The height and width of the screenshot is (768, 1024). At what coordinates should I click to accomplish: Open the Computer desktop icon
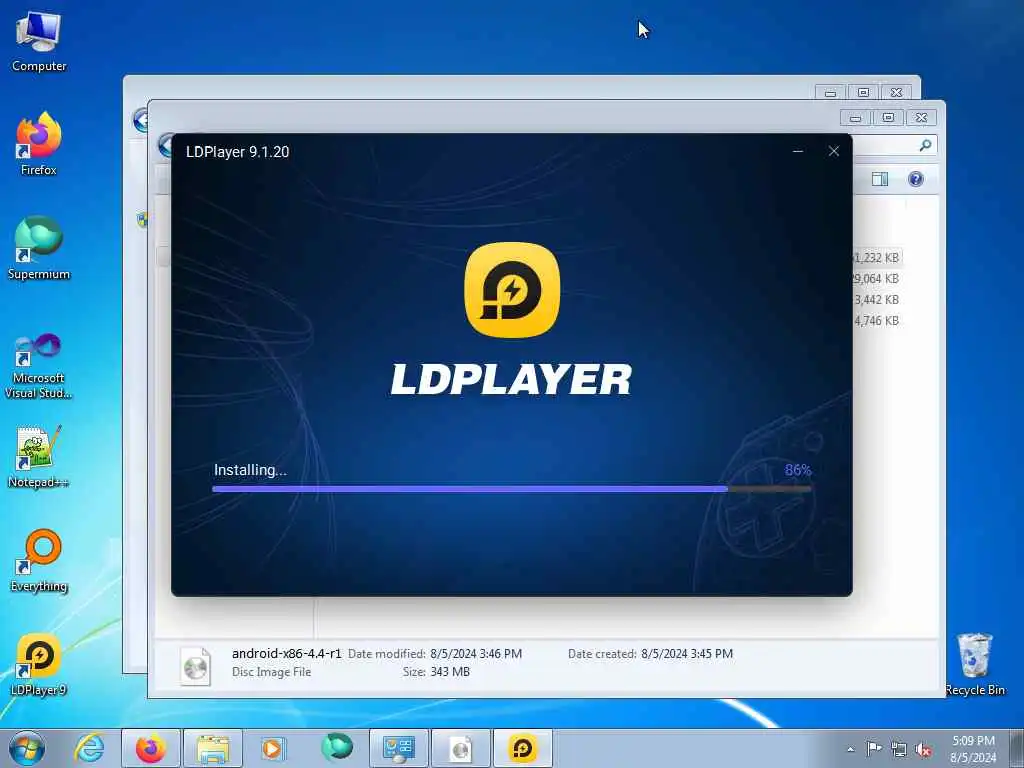click(x=39, y=42)
